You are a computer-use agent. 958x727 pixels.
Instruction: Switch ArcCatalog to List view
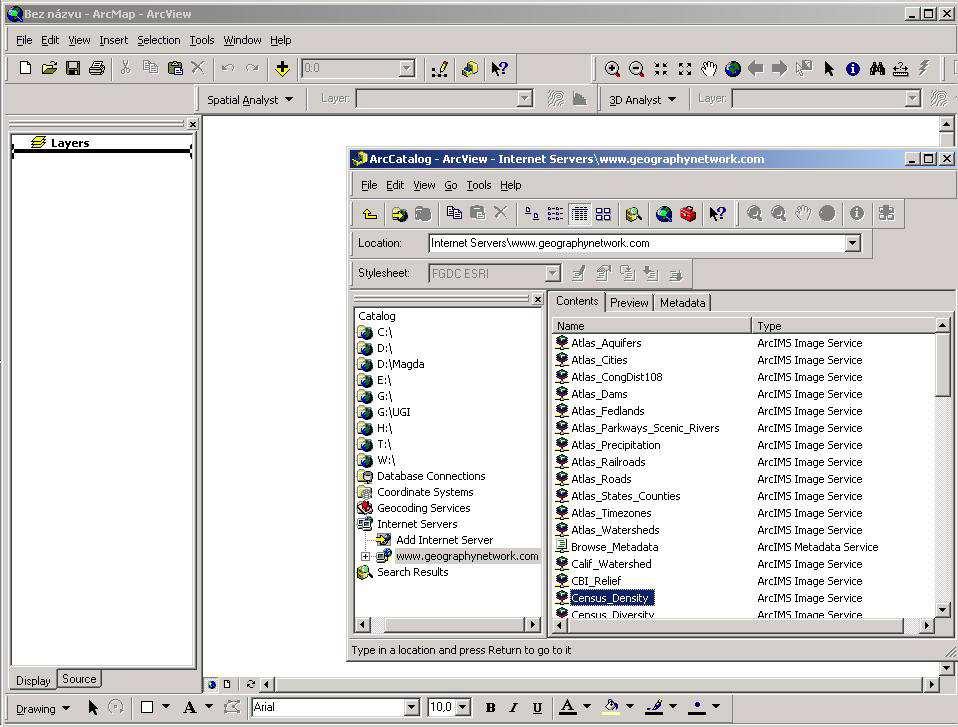(555, 213)
